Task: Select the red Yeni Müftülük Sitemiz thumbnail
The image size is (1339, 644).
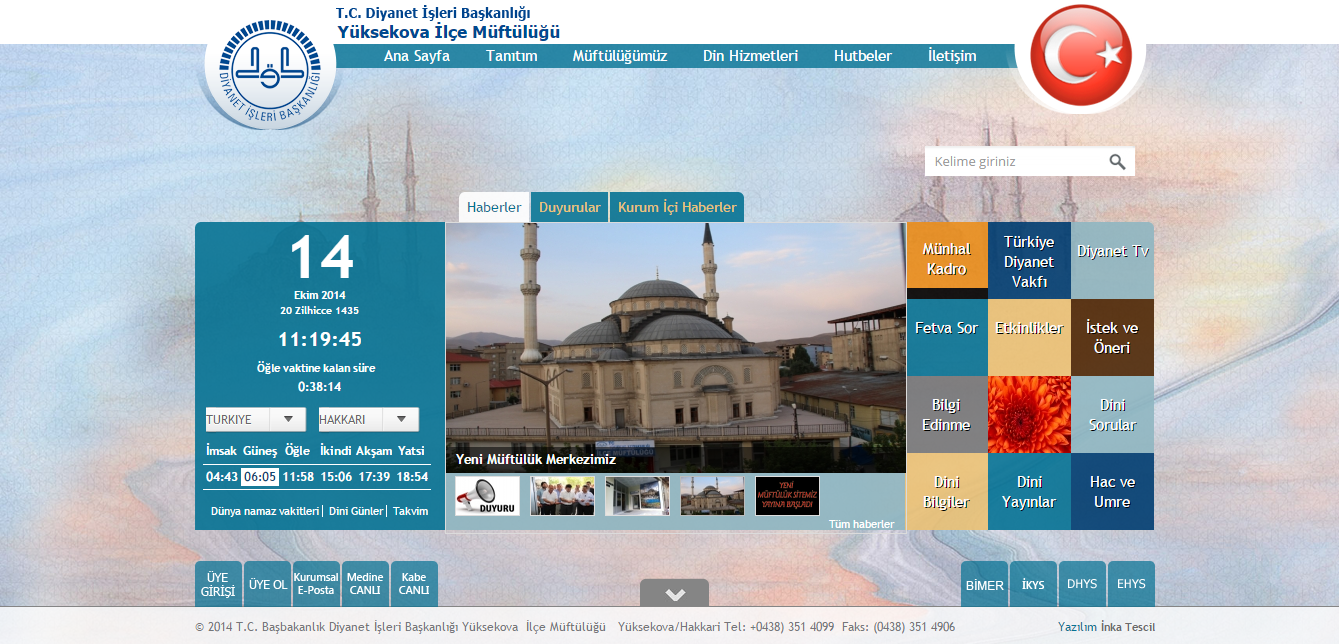Action: tap(787, 496)
